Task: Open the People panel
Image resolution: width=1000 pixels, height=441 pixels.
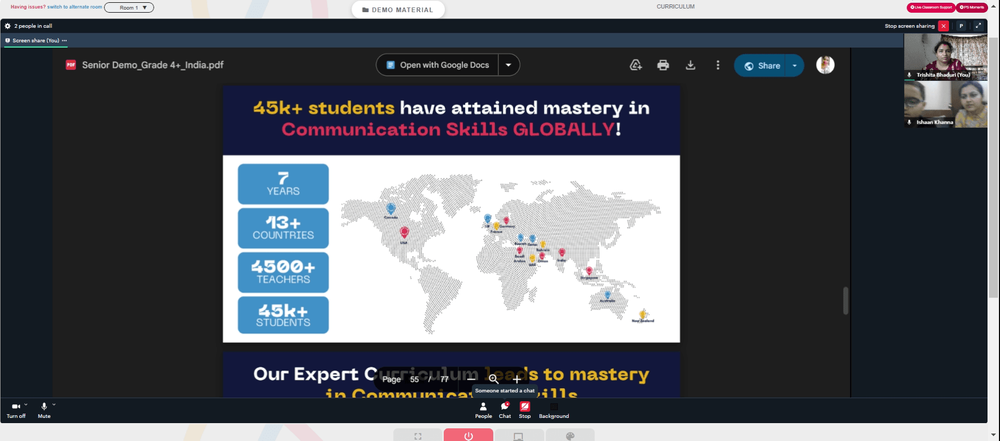Action: click(483, 410)
